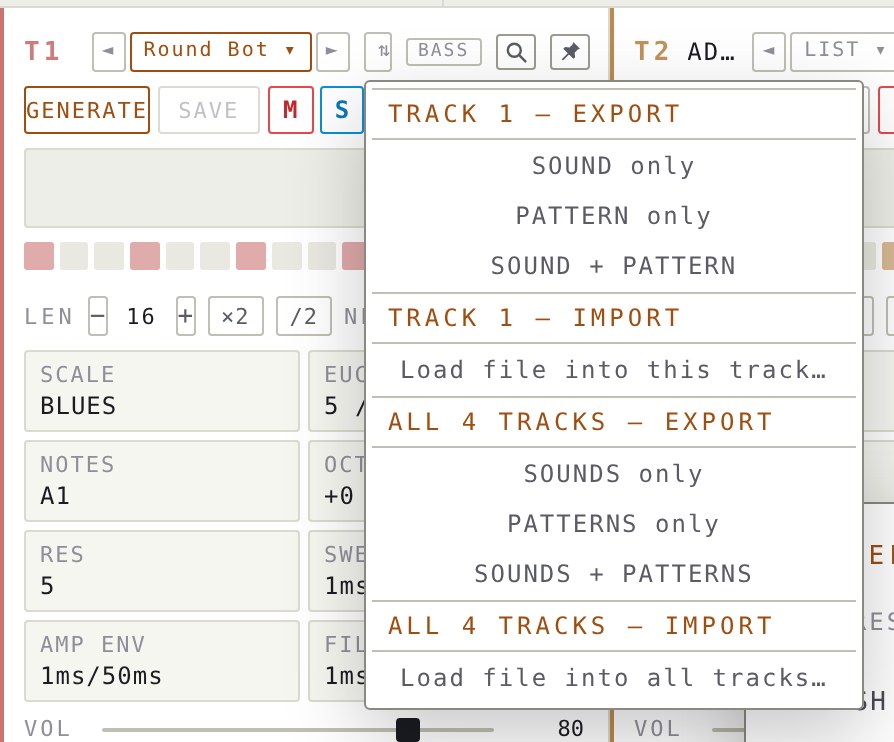Viewport: 894px width, 742px height.
Task: Toggle the second sequencer step
Action: (x=74, y=256)
